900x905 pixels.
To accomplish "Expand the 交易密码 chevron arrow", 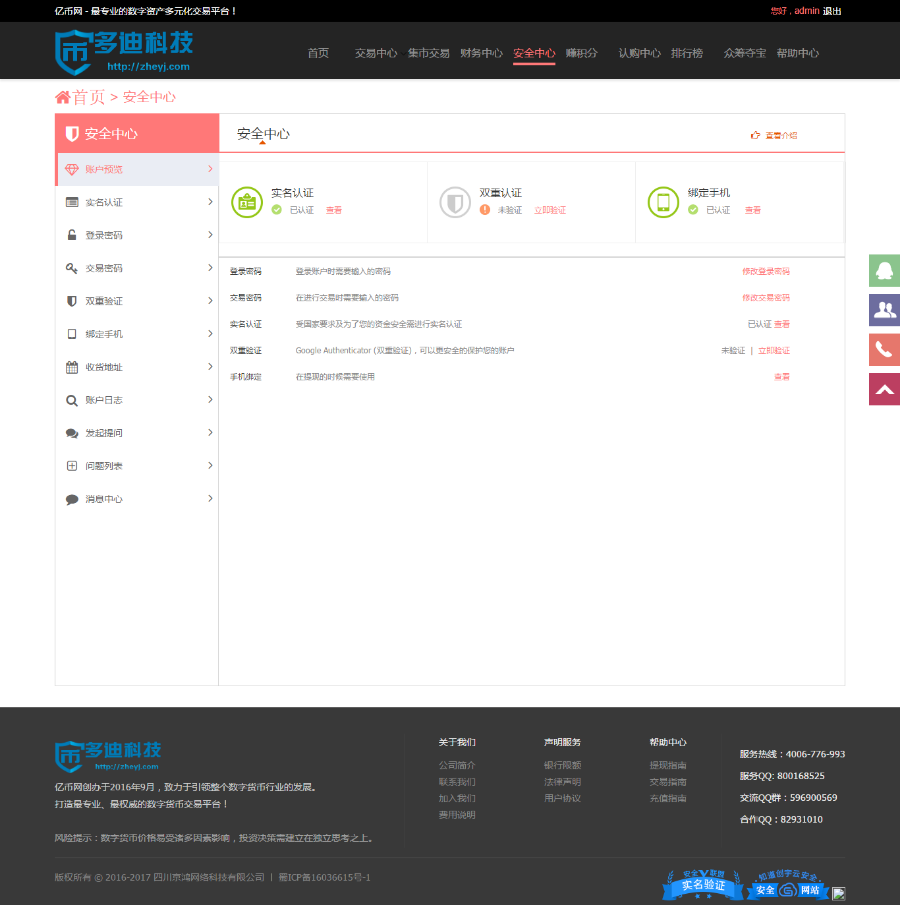I will point(210,267).
